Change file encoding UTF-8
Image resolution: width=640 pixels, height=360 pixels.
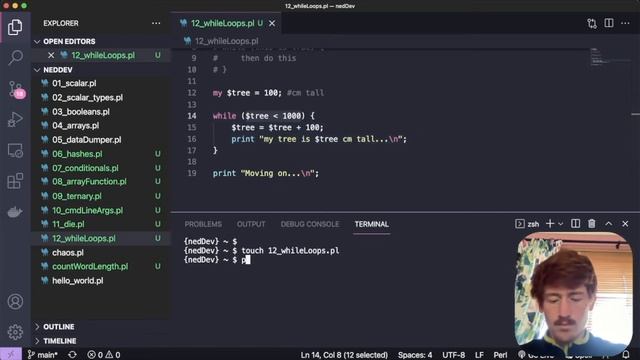click(x=453, y=355)
